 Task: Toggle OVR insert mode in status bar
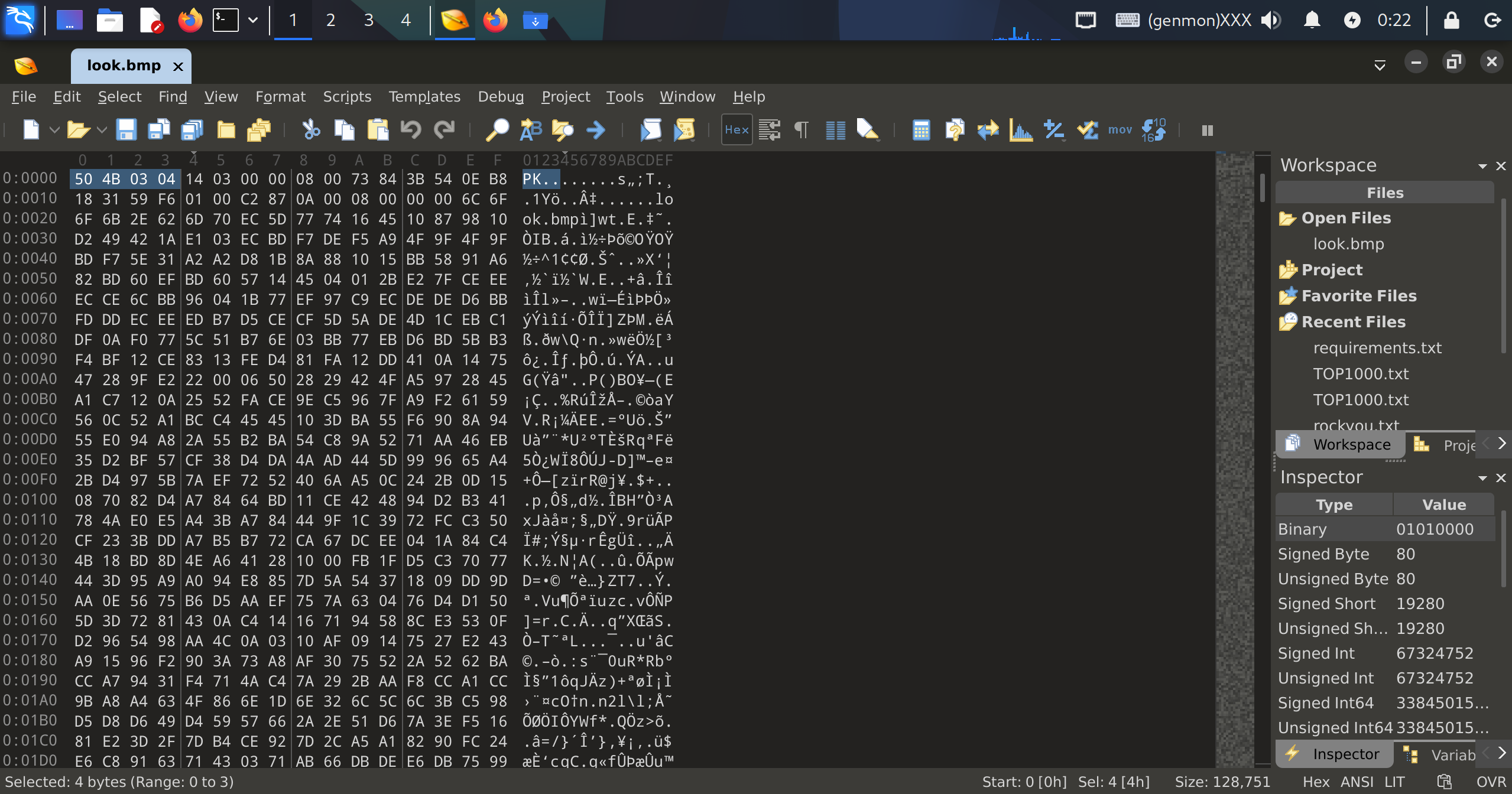(x=1490, y=782)
